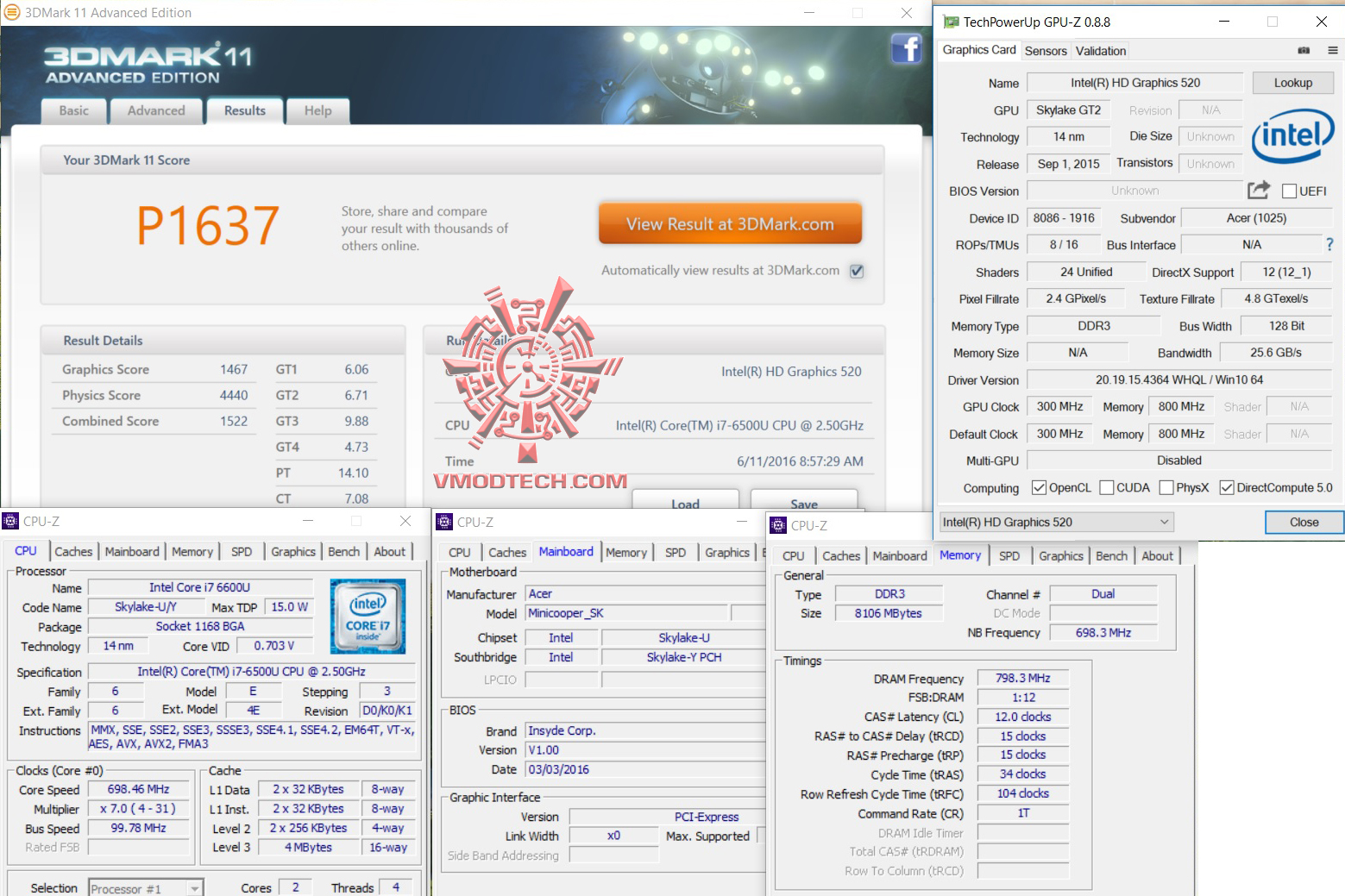Image resolution: width=1345 pixels, height=896 pixels.
Task: Open the Facebook icon in 3DMark 11
Action: click(906, 48)
